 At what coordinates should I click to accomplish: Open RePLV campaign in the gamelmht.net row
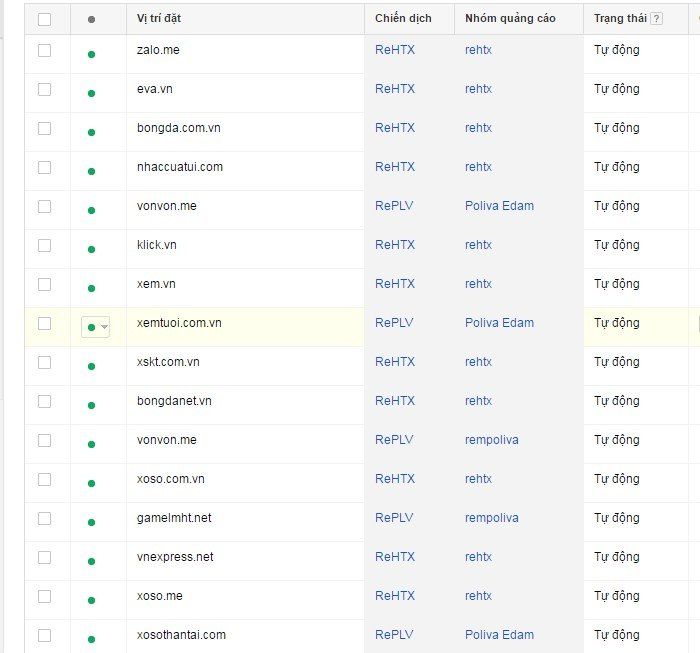[x=394, y=518]
